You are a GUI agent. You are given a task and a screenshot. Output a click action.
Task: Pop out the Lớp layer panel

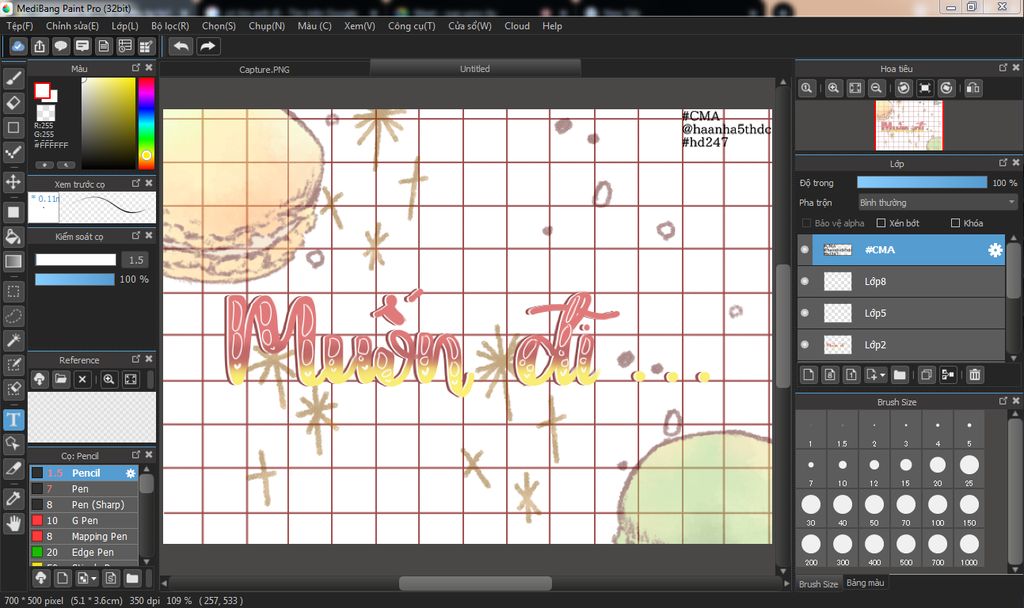pos(1003,163)
